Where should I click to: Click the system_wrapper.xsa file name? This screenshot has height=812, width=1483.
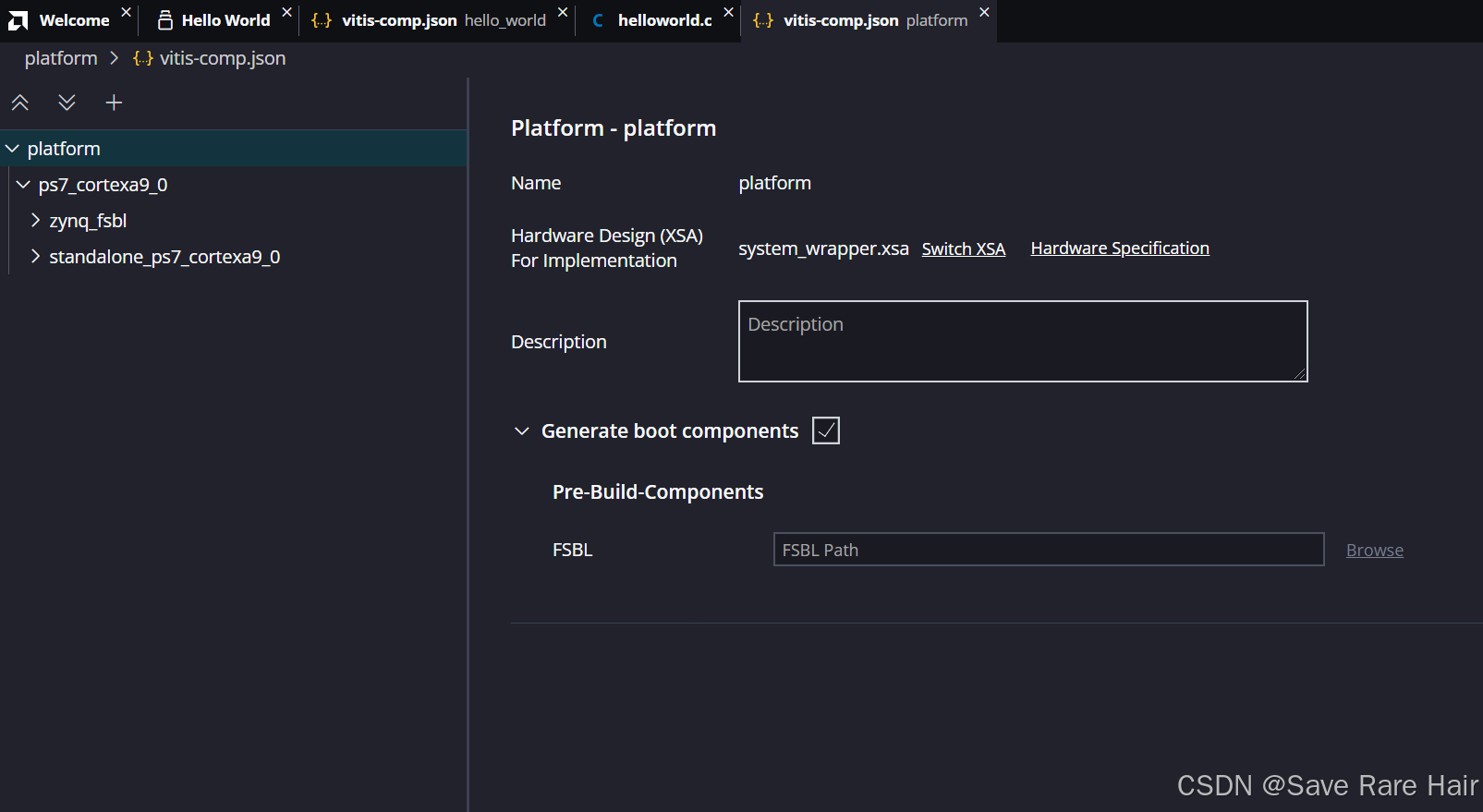(x=823, y=248)
